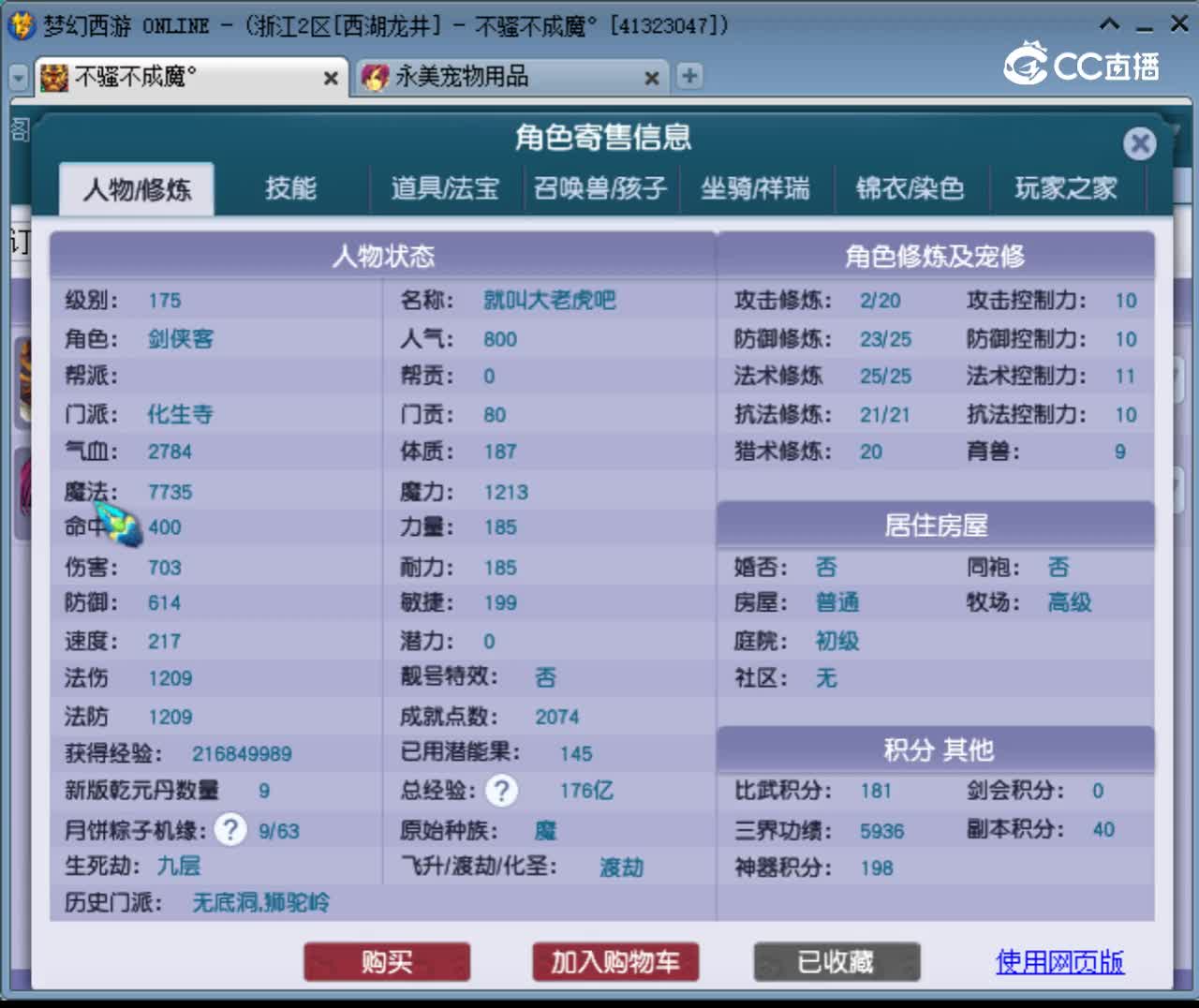
Task: Click the 魔法 value 7735
Action: pyautogui.click(x=170, y=492)
